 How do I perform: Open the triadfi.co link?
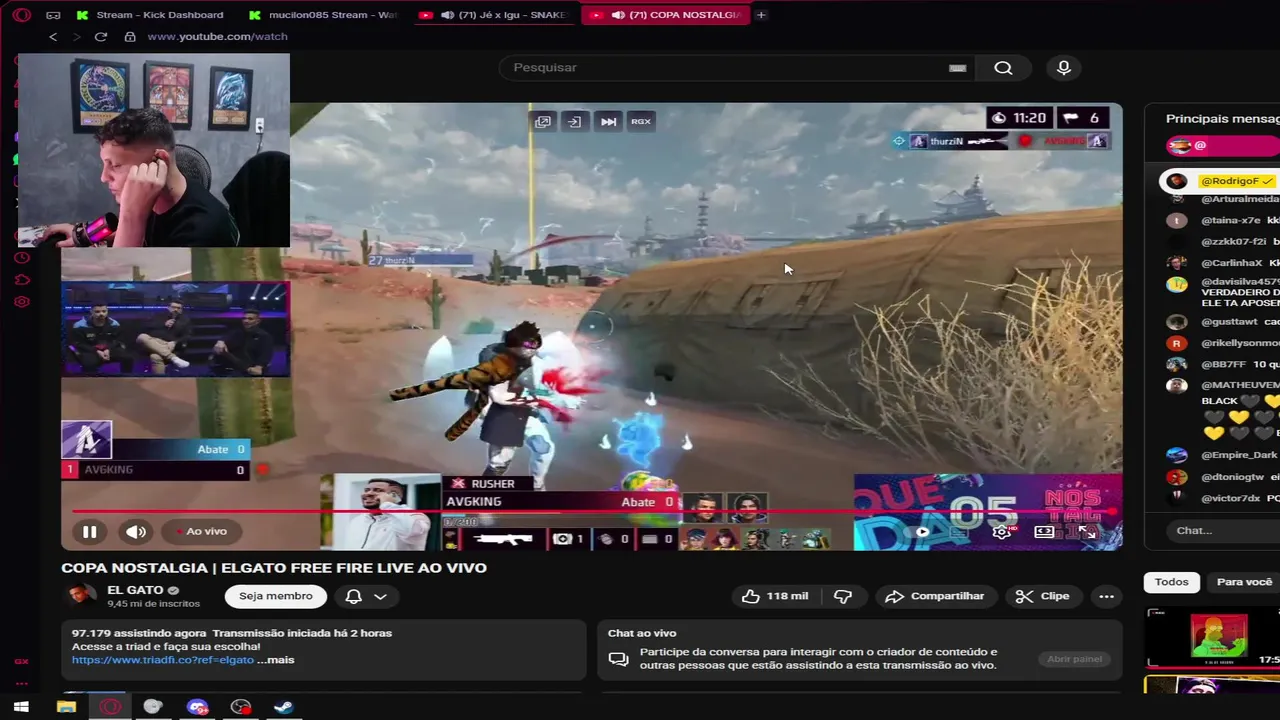coord(162,660)
